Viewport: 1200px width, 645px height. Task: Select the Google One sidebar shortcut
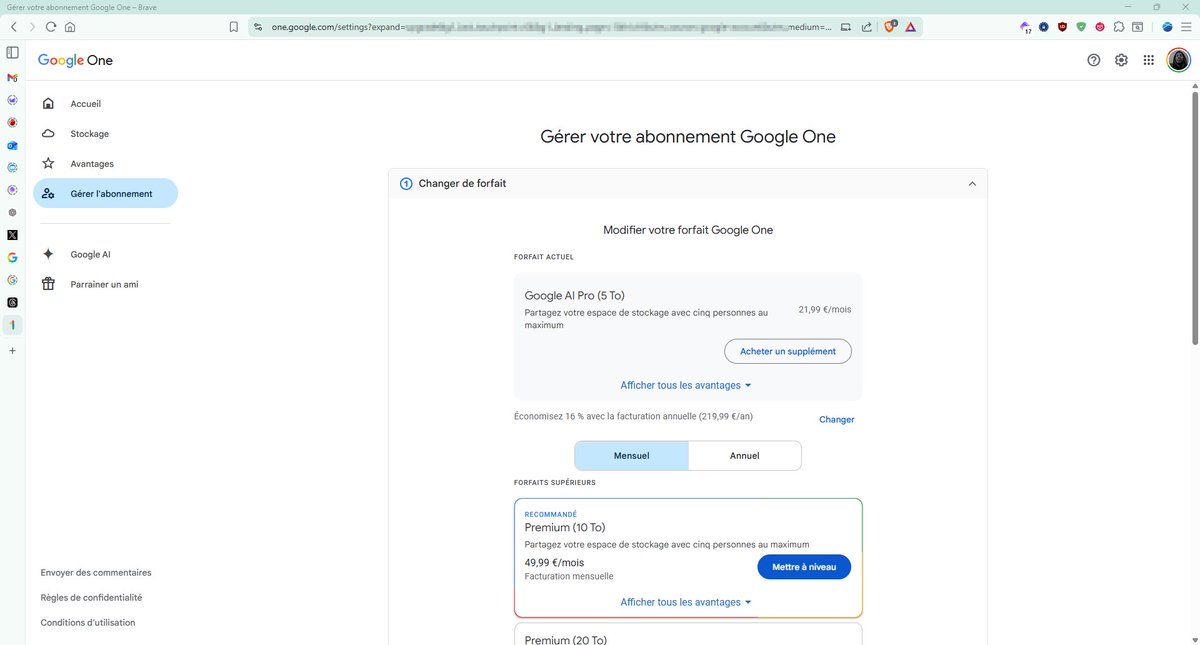click(x=12, y=325)
